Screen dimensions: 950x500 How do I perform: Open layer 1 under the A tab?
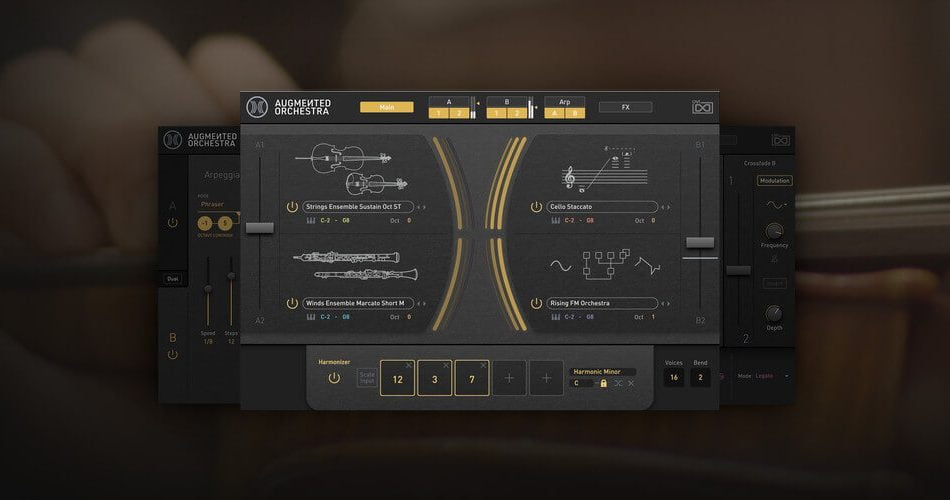click(439, 113)
